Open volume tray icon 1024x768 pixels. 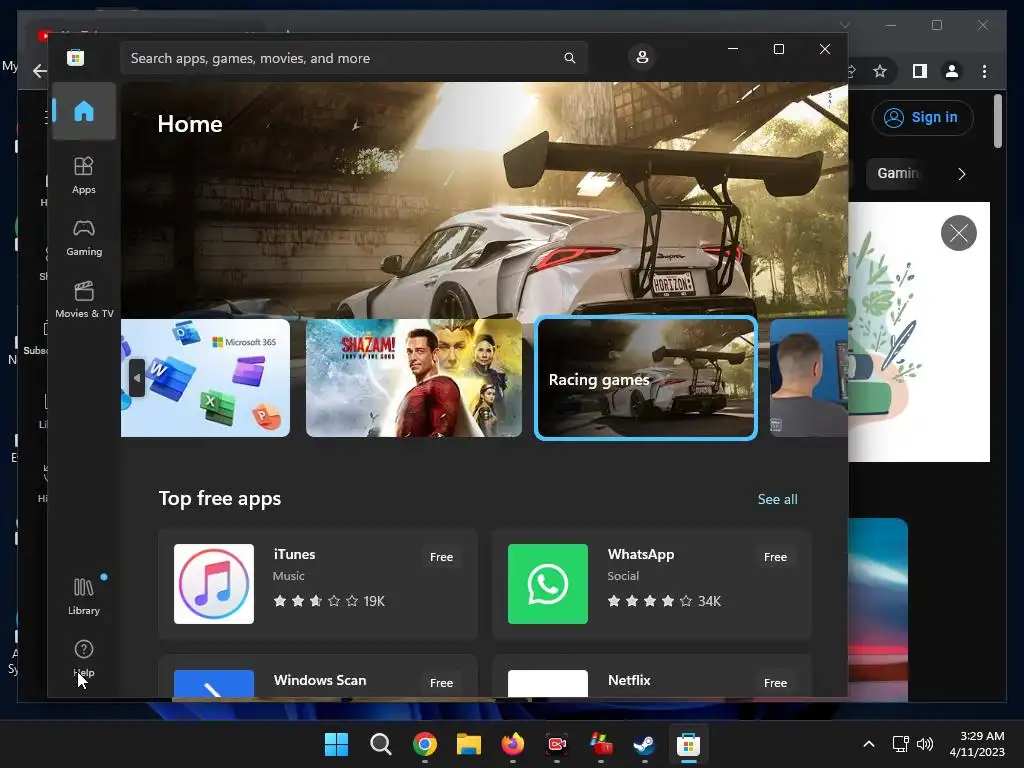[925, 744]
